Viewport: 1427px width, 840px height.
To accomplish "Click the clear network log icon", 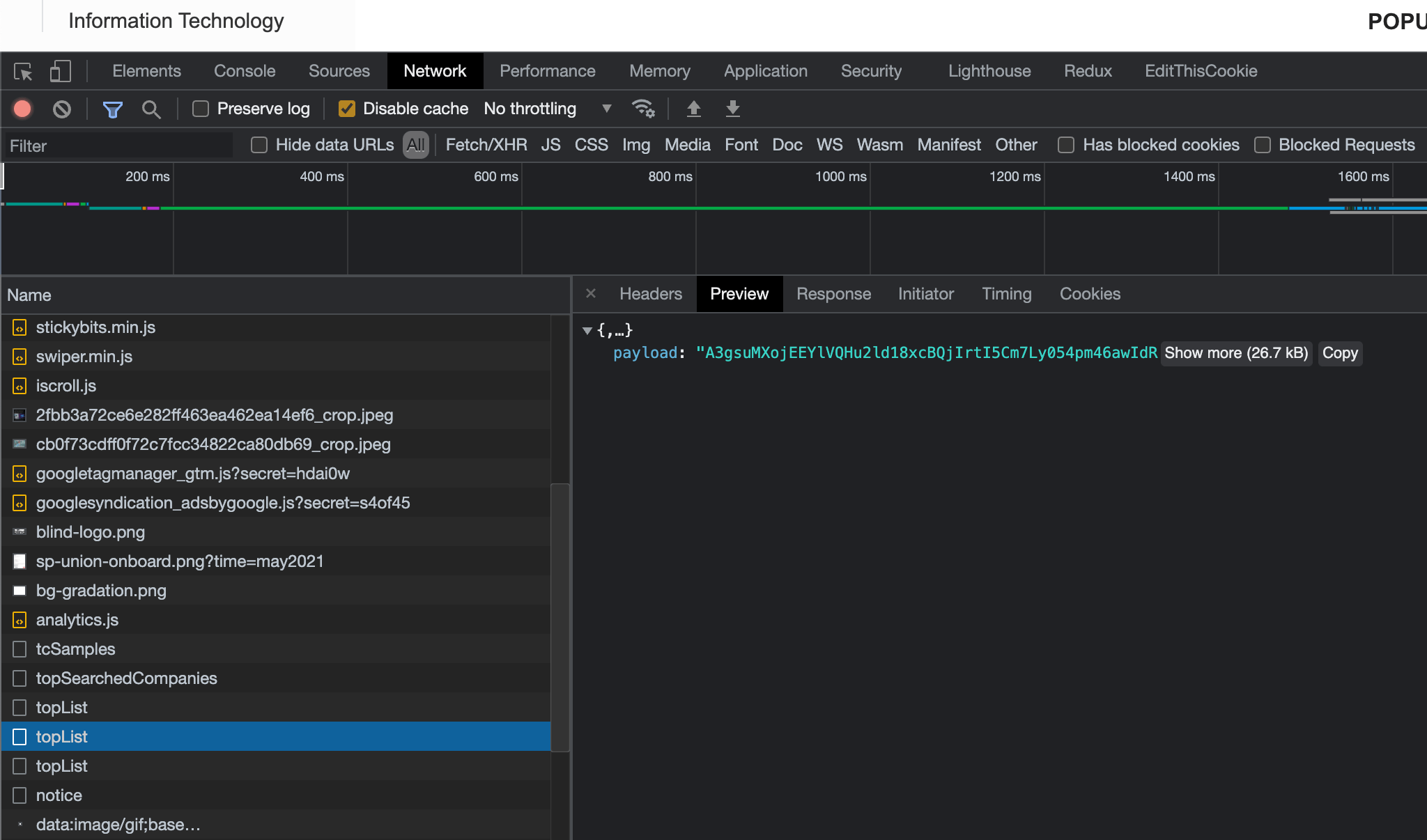I will point(62,109).
